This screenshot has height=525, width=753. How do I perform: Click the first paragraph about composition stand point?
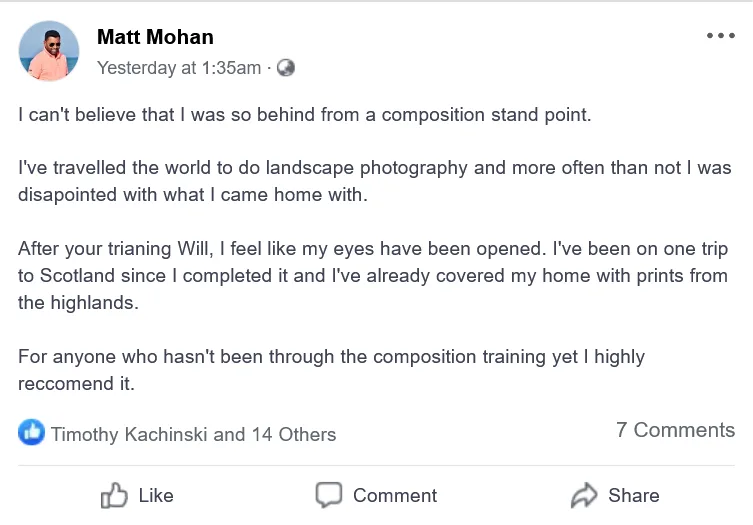pos(305,114)
